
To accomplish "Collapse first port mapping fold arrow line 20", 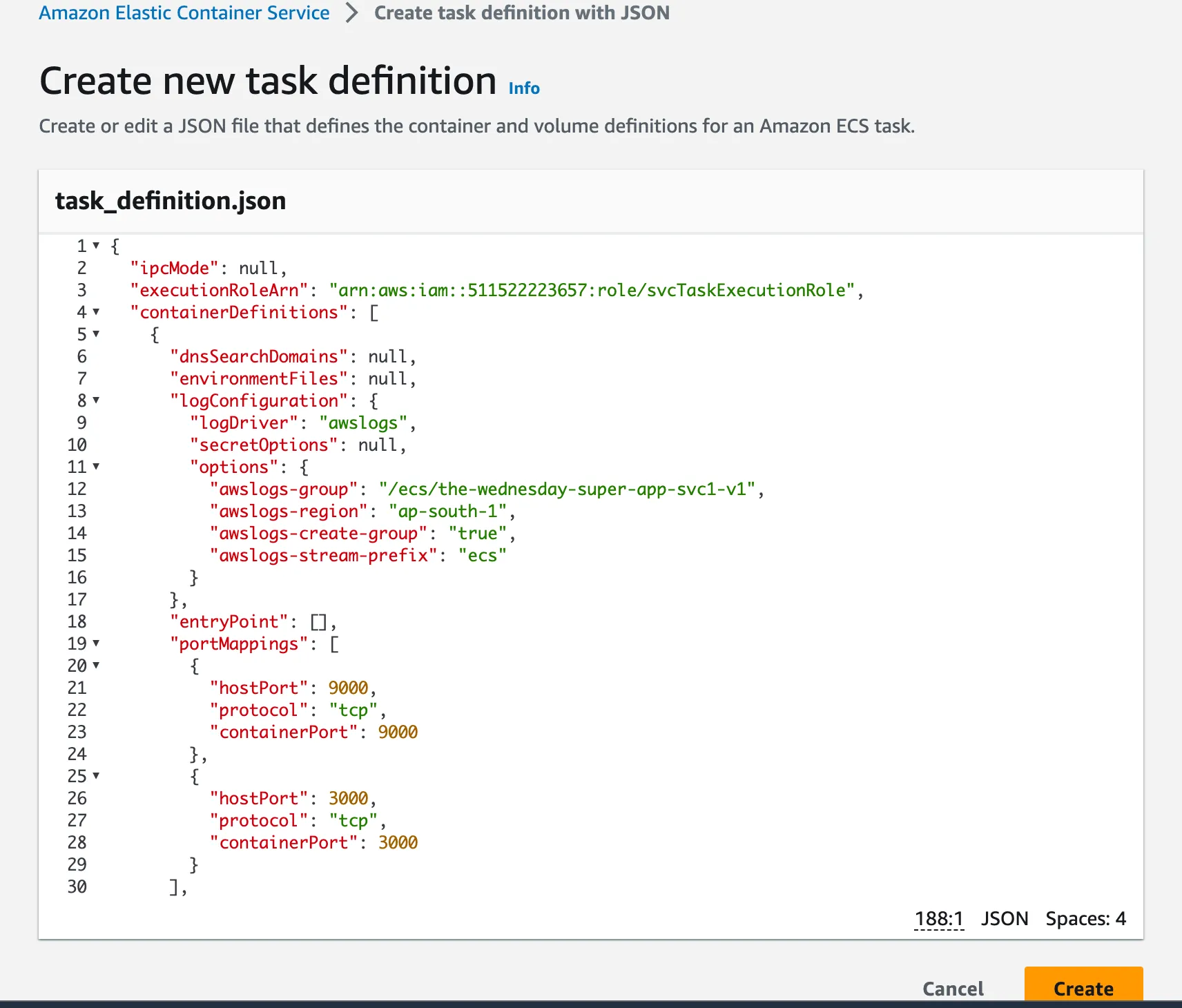I will tap(96, 666).
